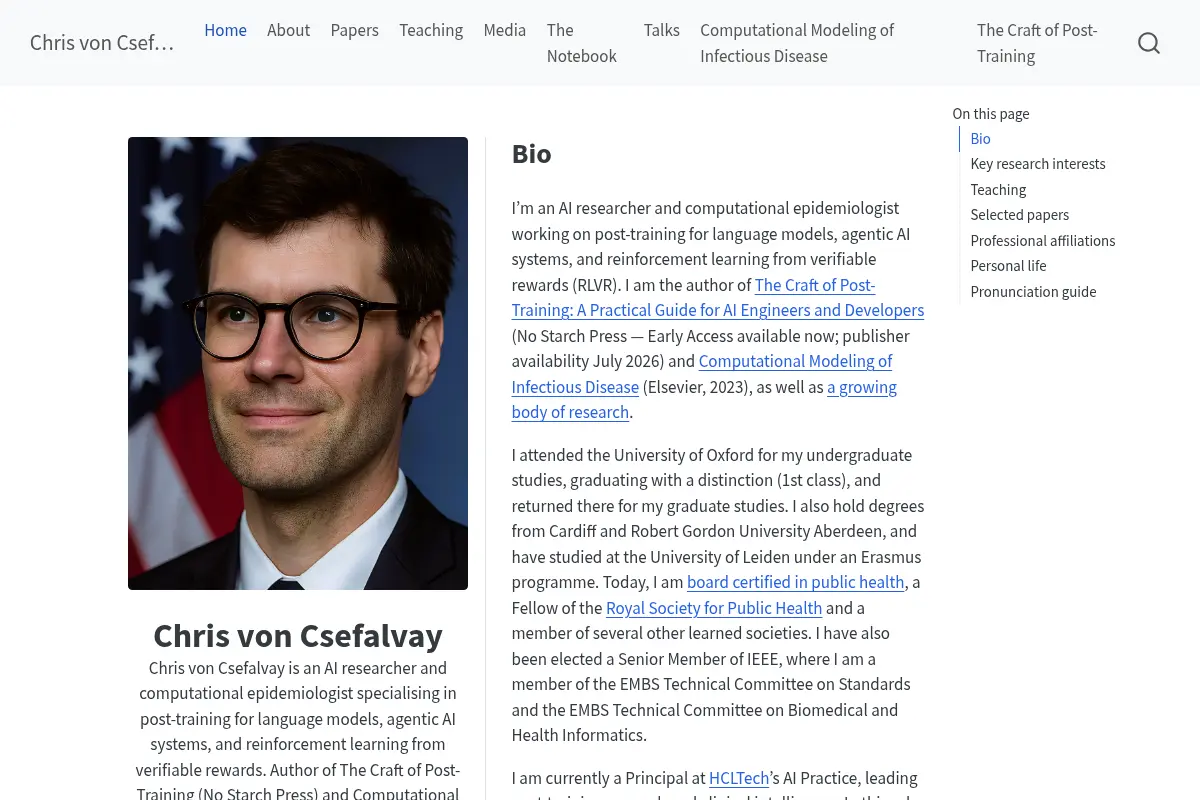Open Computational Modeling of Infectious Disease nav item

click(797, 43)
